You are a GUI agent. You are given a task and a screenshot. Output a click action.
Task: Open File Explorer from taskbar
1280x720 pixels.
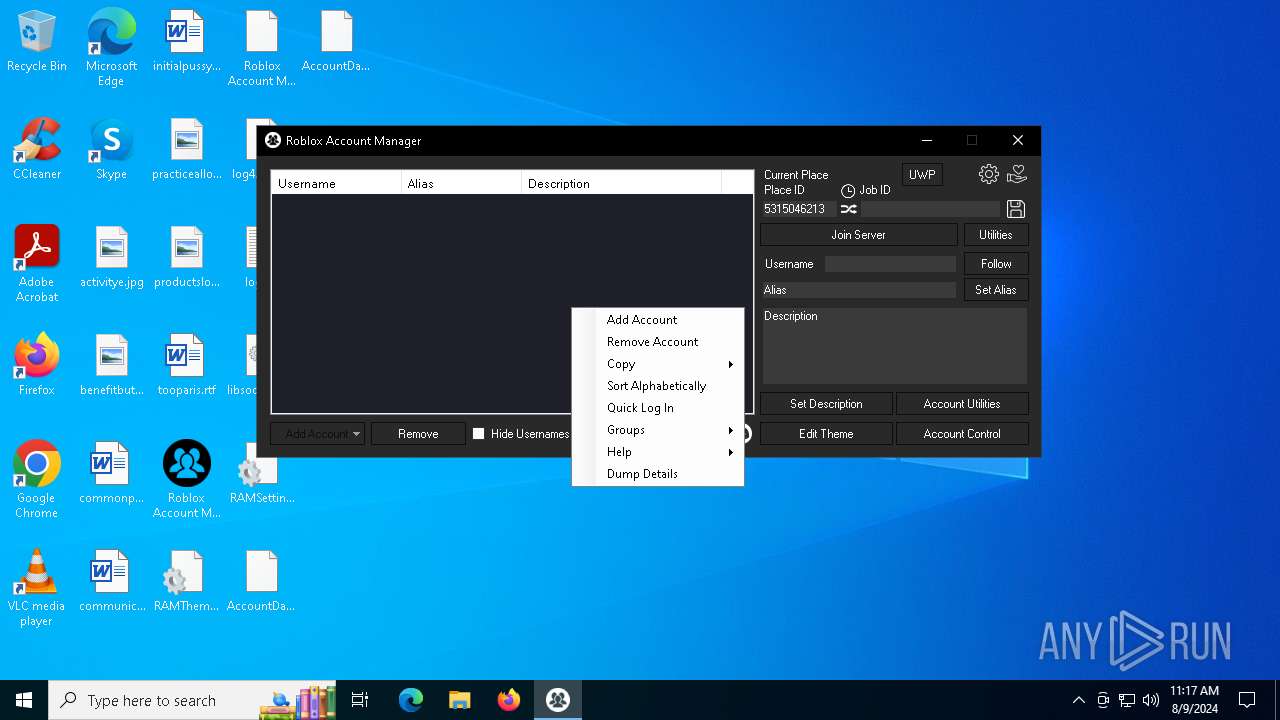[x=460, y=700]
